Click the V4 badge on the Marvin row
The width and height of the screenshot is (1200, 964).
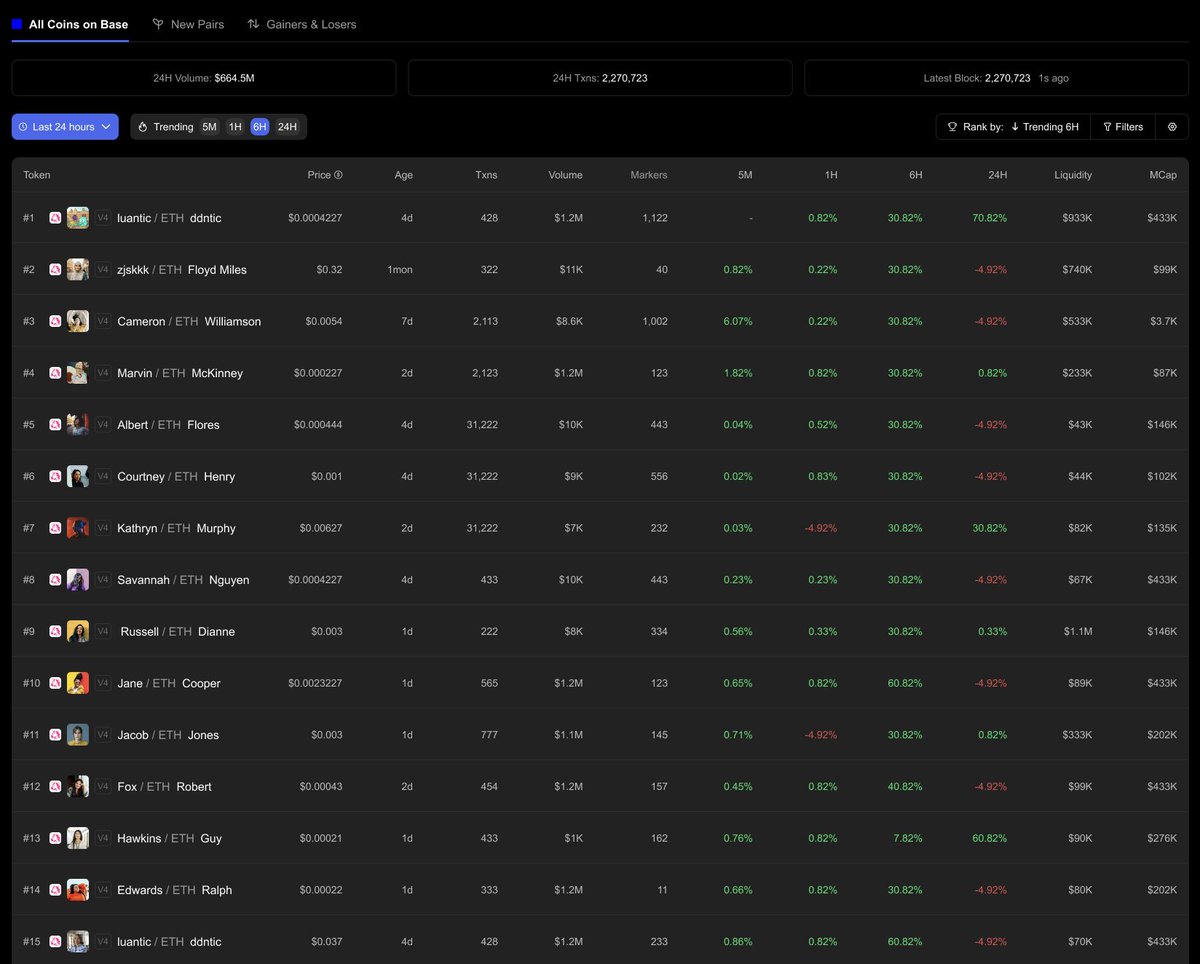coord(103,373)
